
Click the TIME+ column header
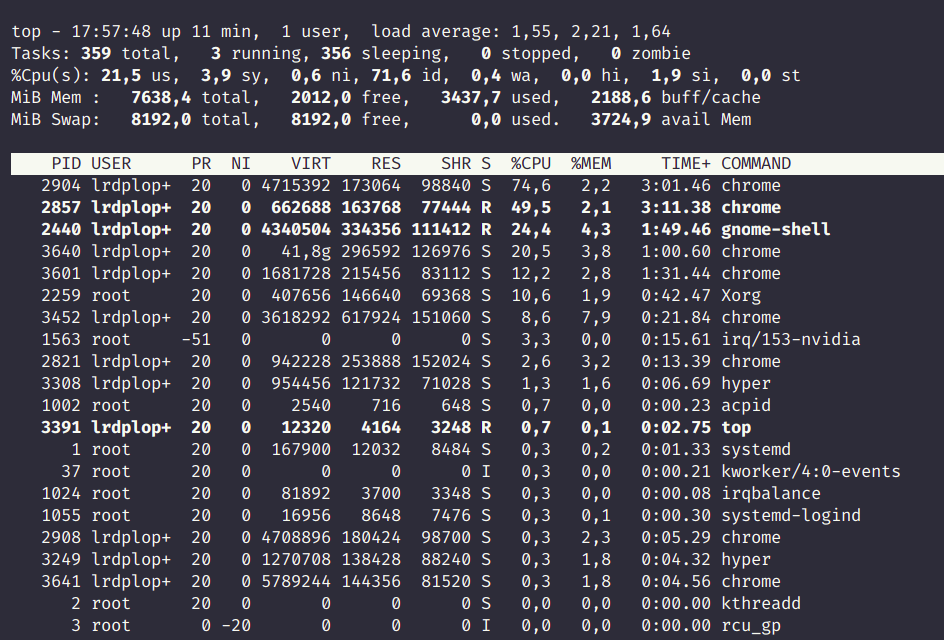(x=686, y=164)
